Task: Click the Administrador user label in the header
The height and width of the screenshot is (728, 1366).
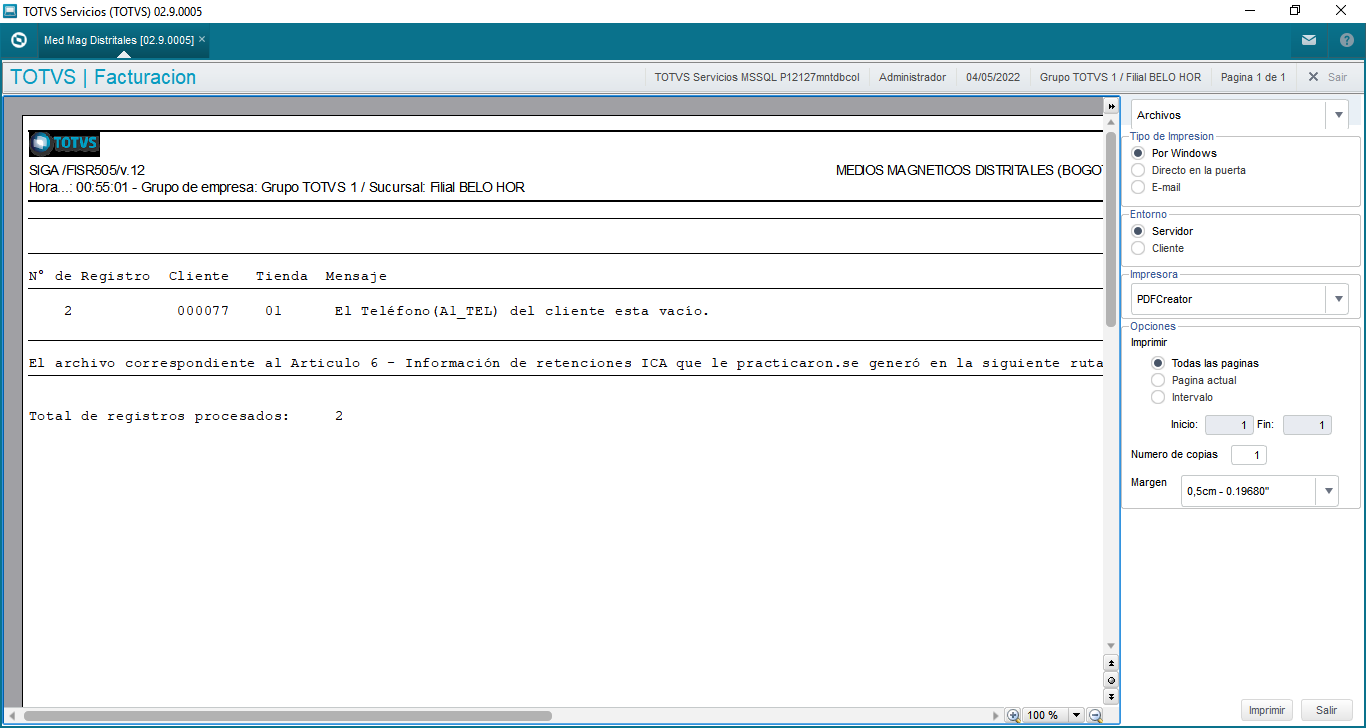Action: 912,77
